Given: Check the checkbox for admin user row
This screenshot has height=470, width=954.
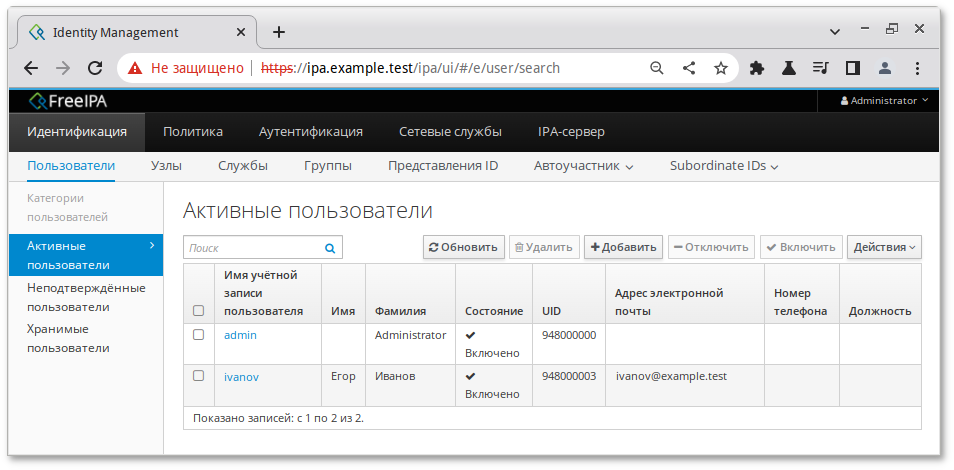Looking at the screenshot, I should point(198,335).
